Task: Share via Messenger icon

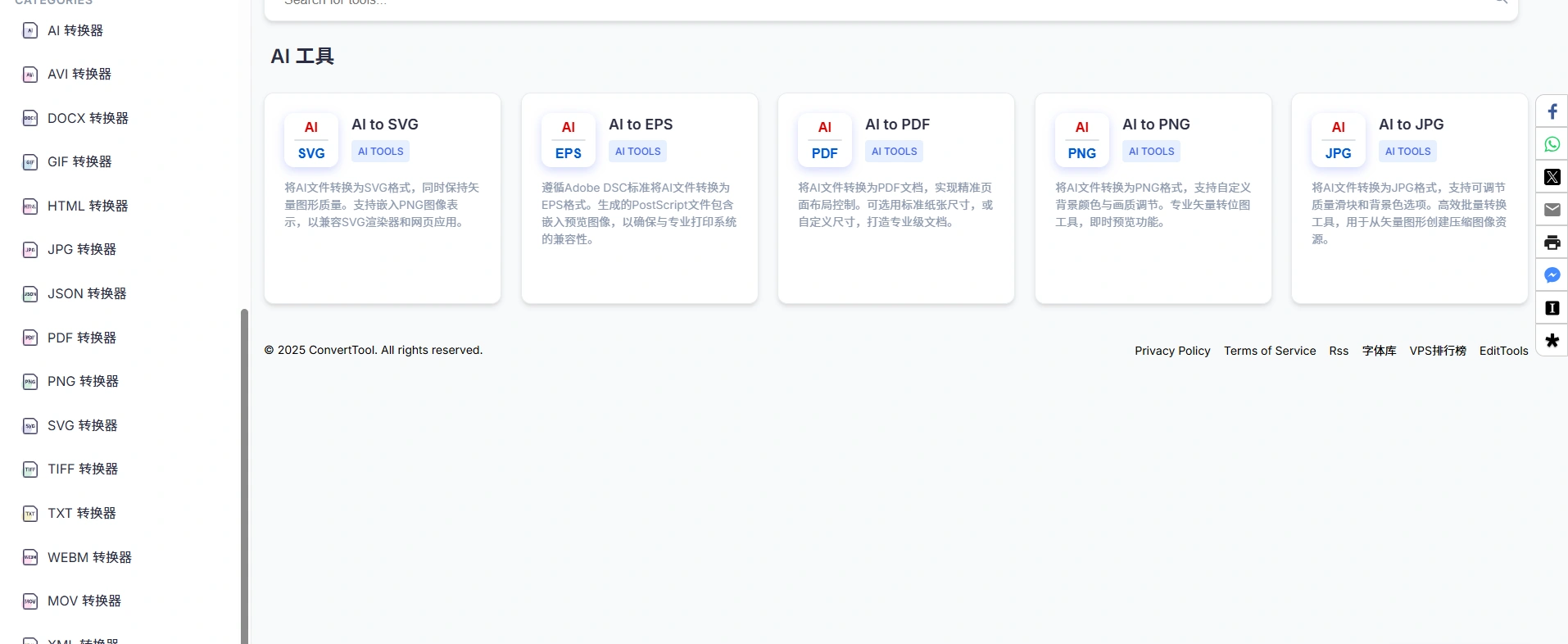Action: [x=1552, y=275]
